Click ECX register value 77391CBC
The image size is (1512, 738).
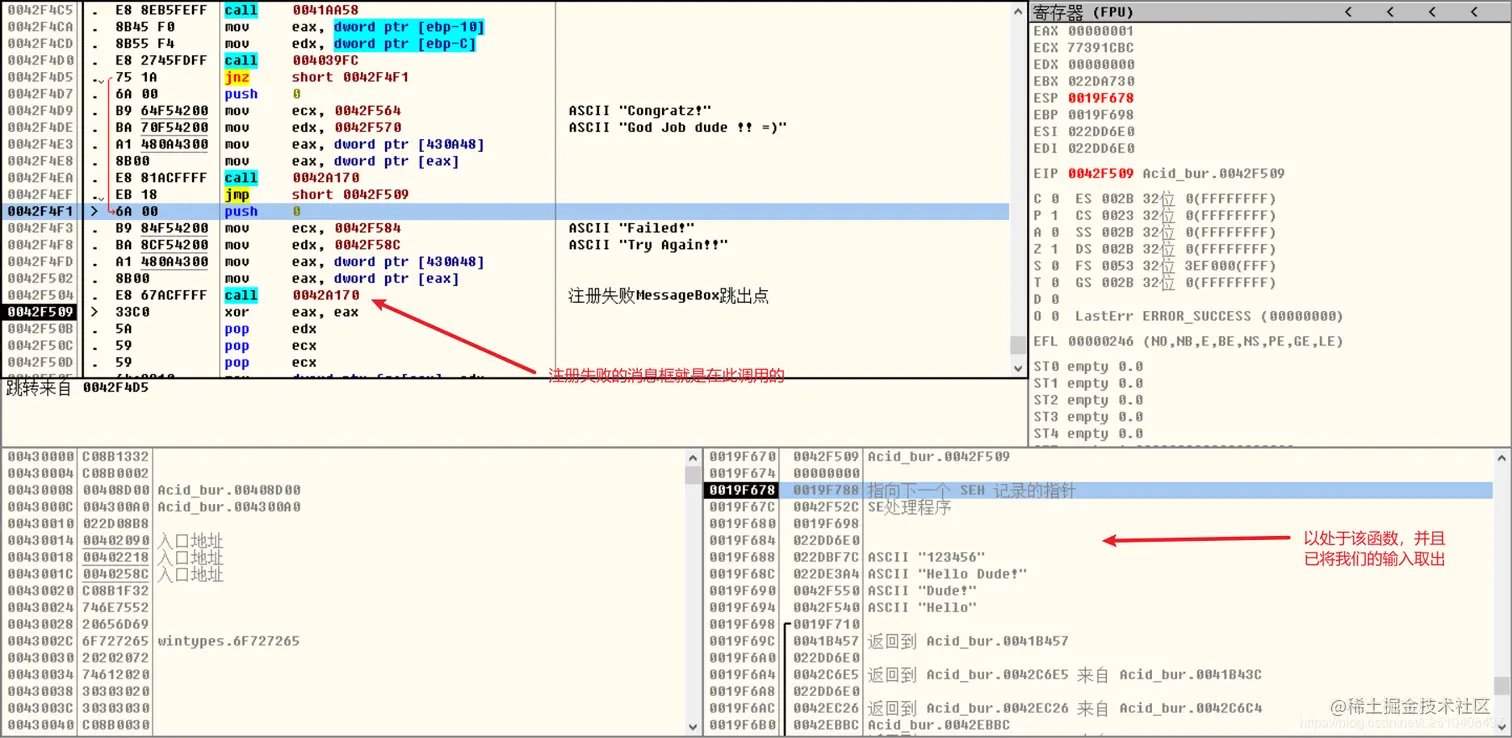coord(1101,48)
